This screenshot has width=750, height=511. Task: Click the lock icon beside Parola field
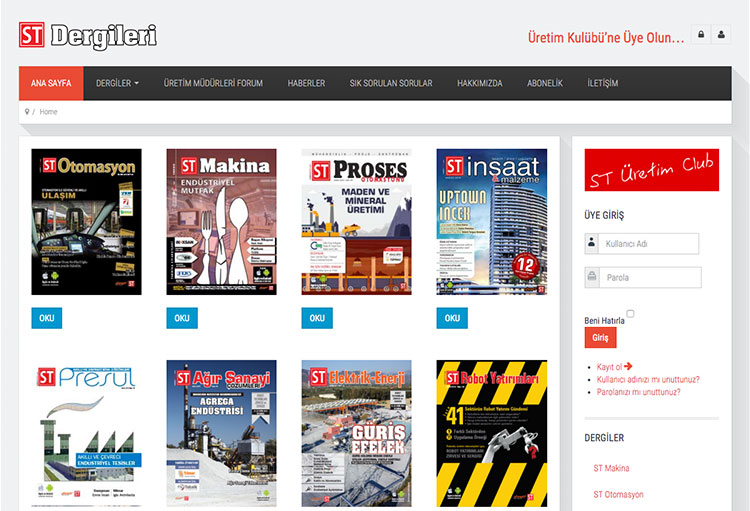tap(592, 278)
